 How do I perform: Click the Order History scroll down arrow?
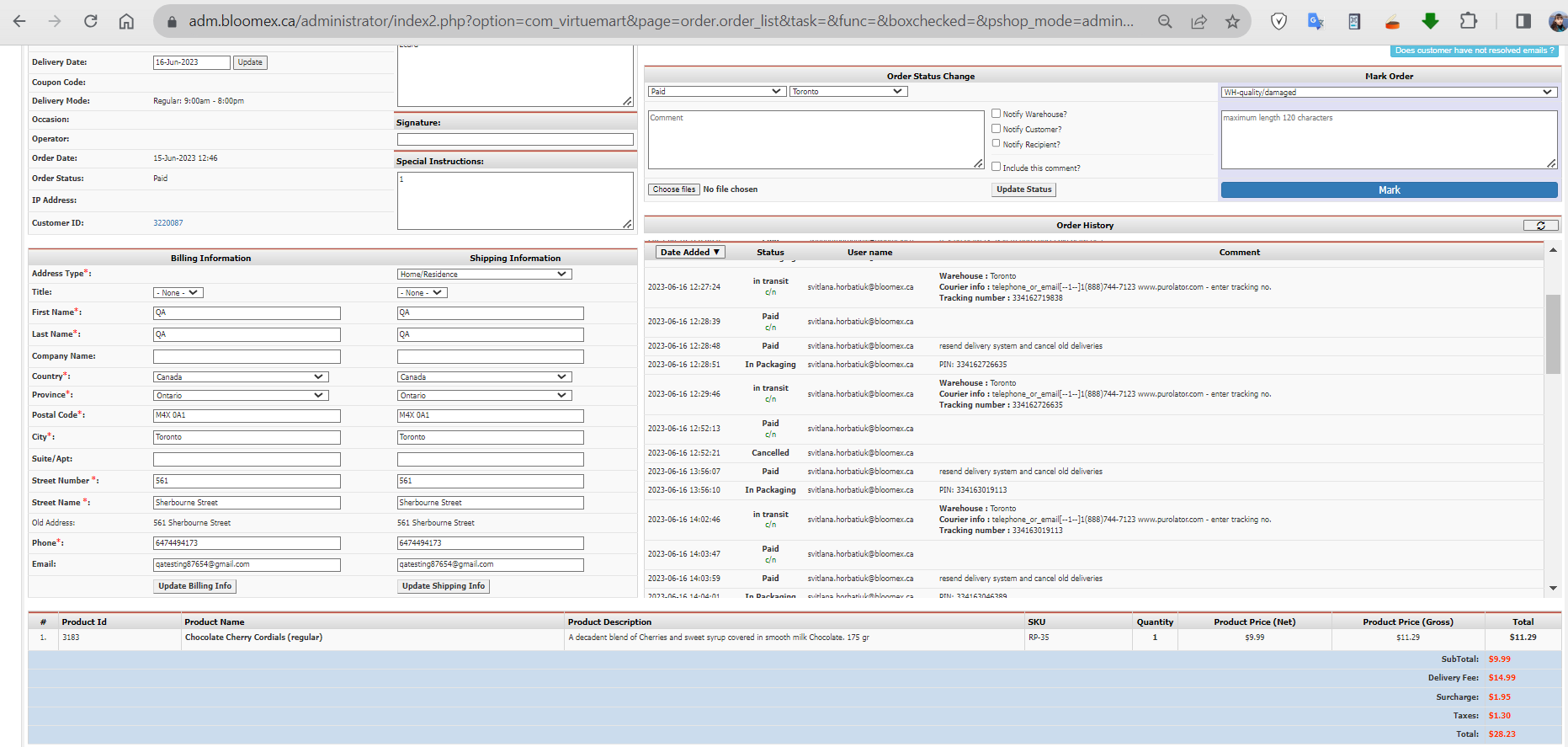pos(1553,588)
